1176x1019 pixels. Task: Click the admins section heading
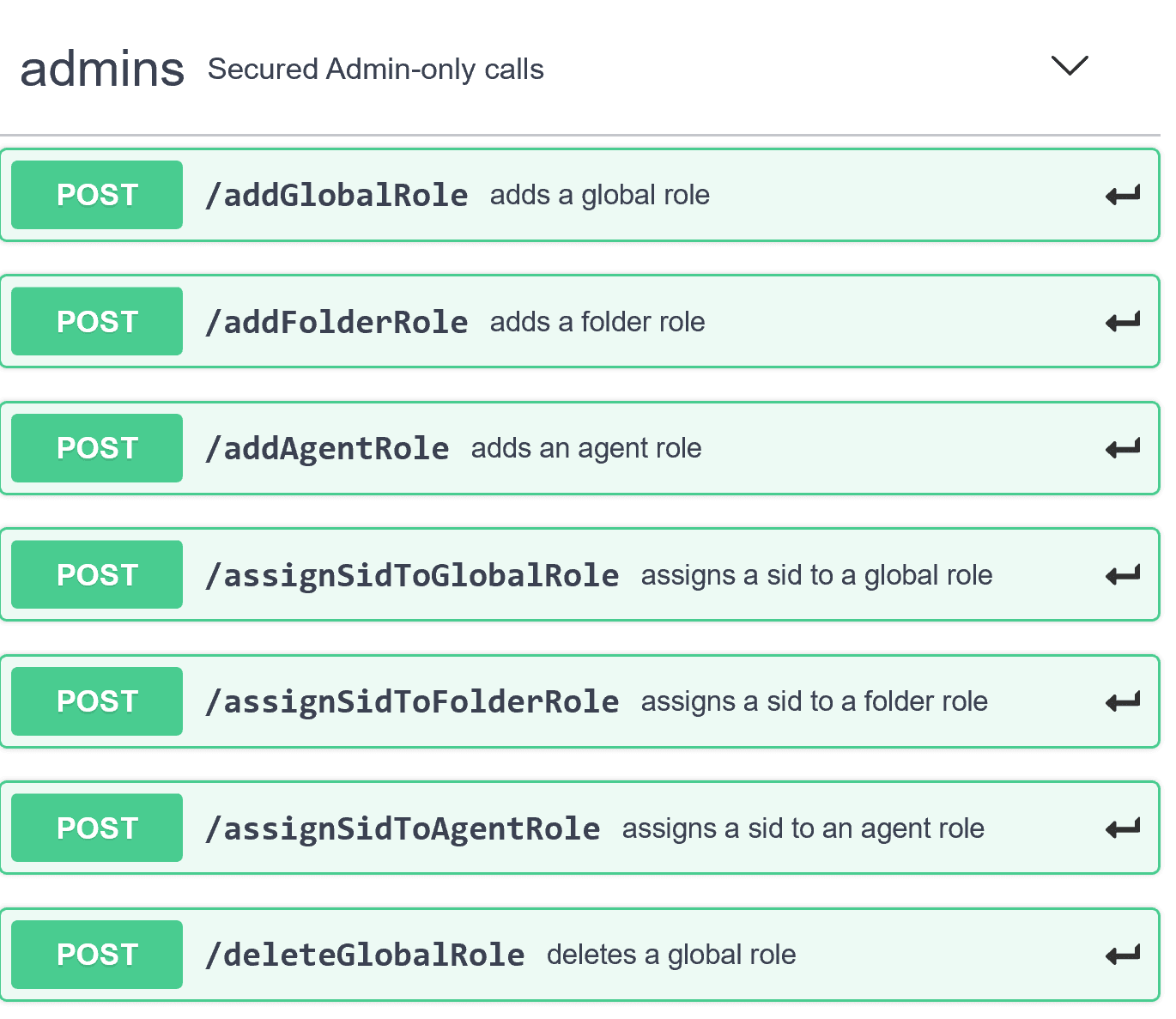(102, 69)
